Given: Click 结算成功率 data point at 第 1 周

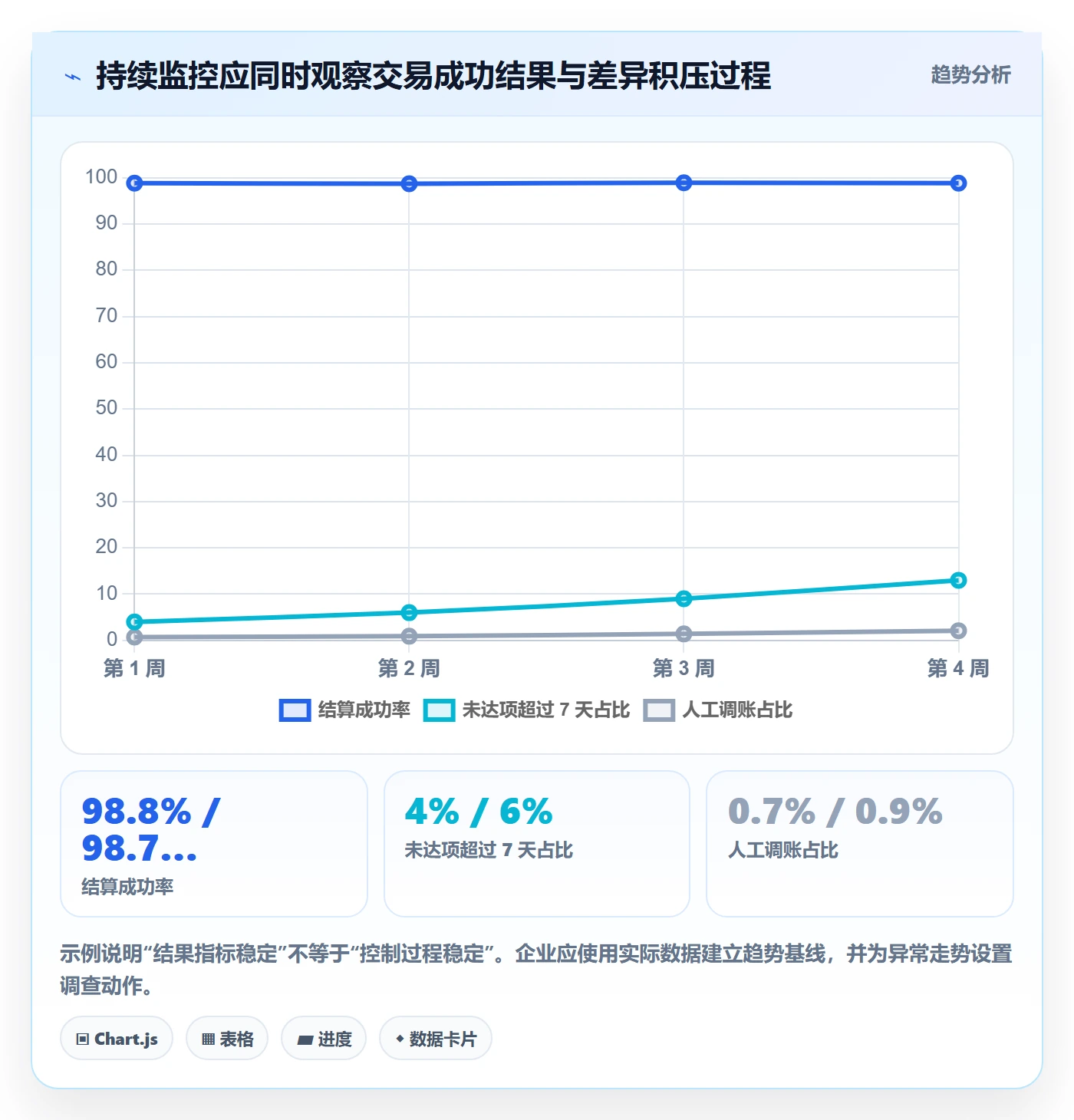Looking at the screenshot, I should point(134,183).
